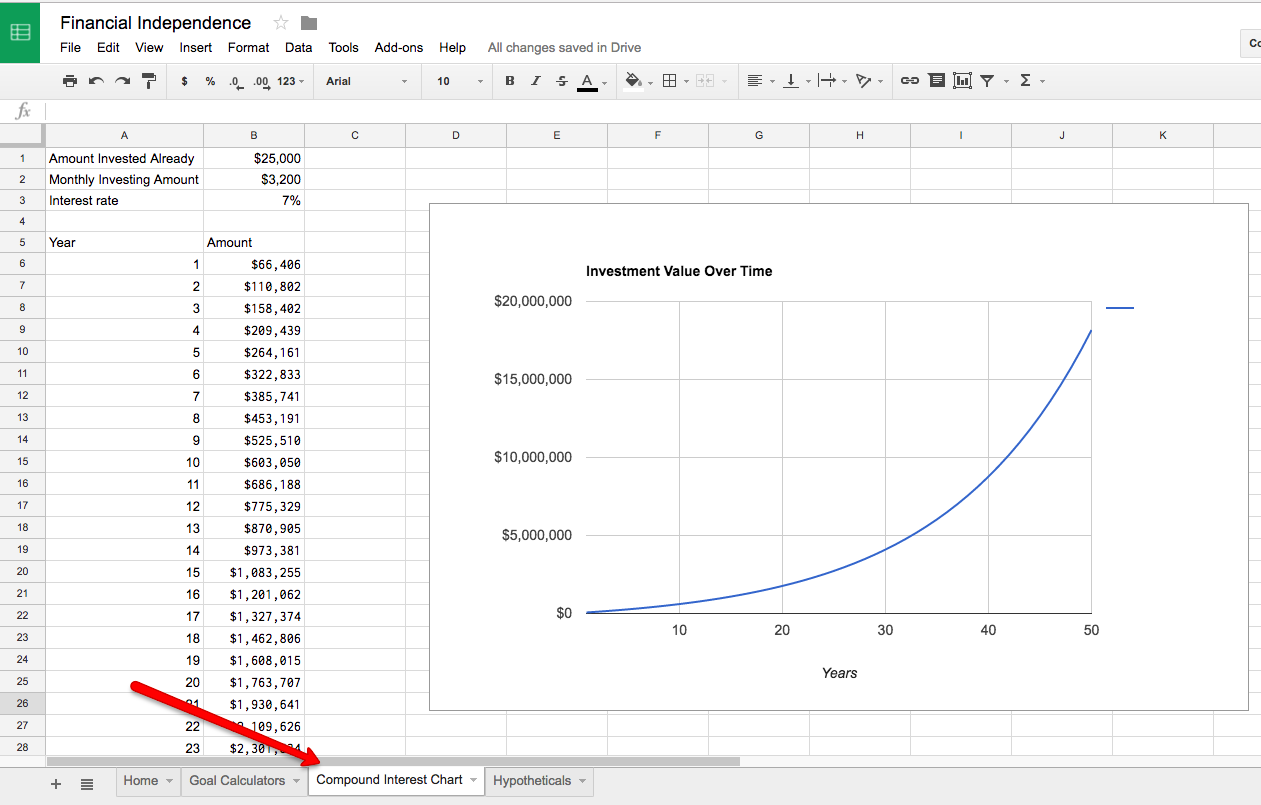Redo the last action

coord(122,81)
